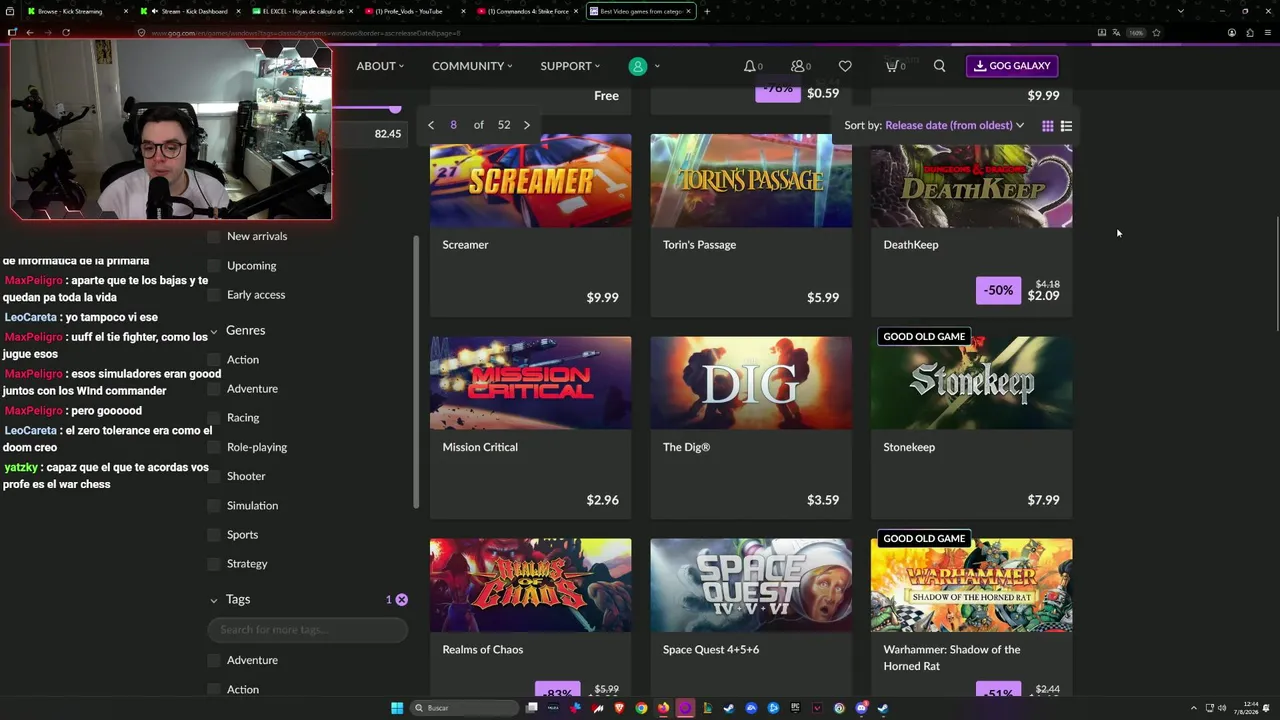Viewport: 1280px width, 720px height.
Task: Toggle the New arrivals checkbox
Action: pyautogui.click(x=213, y=237)
